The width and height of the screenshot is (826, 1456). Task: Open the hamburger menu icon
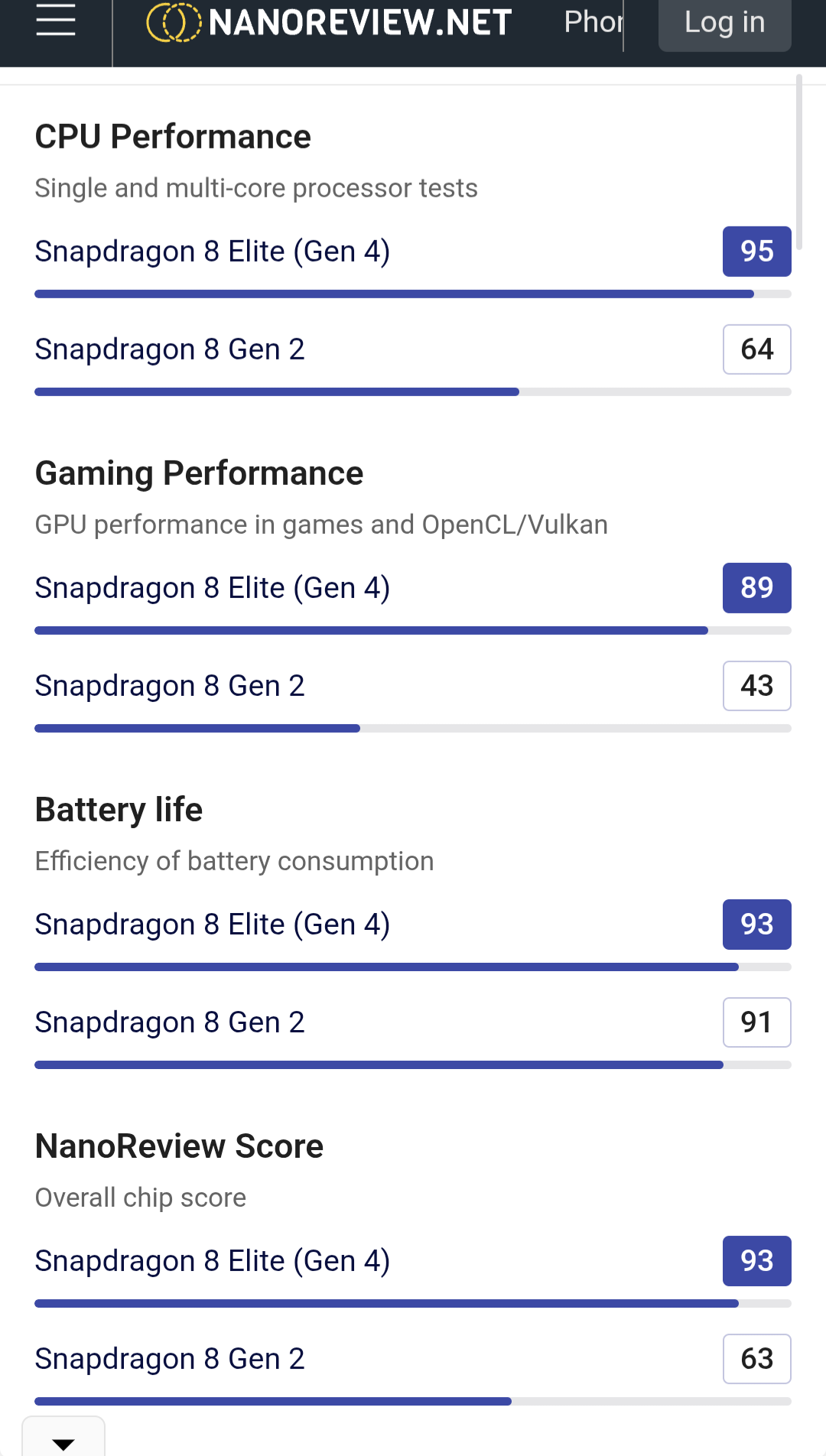click(56, 21)
